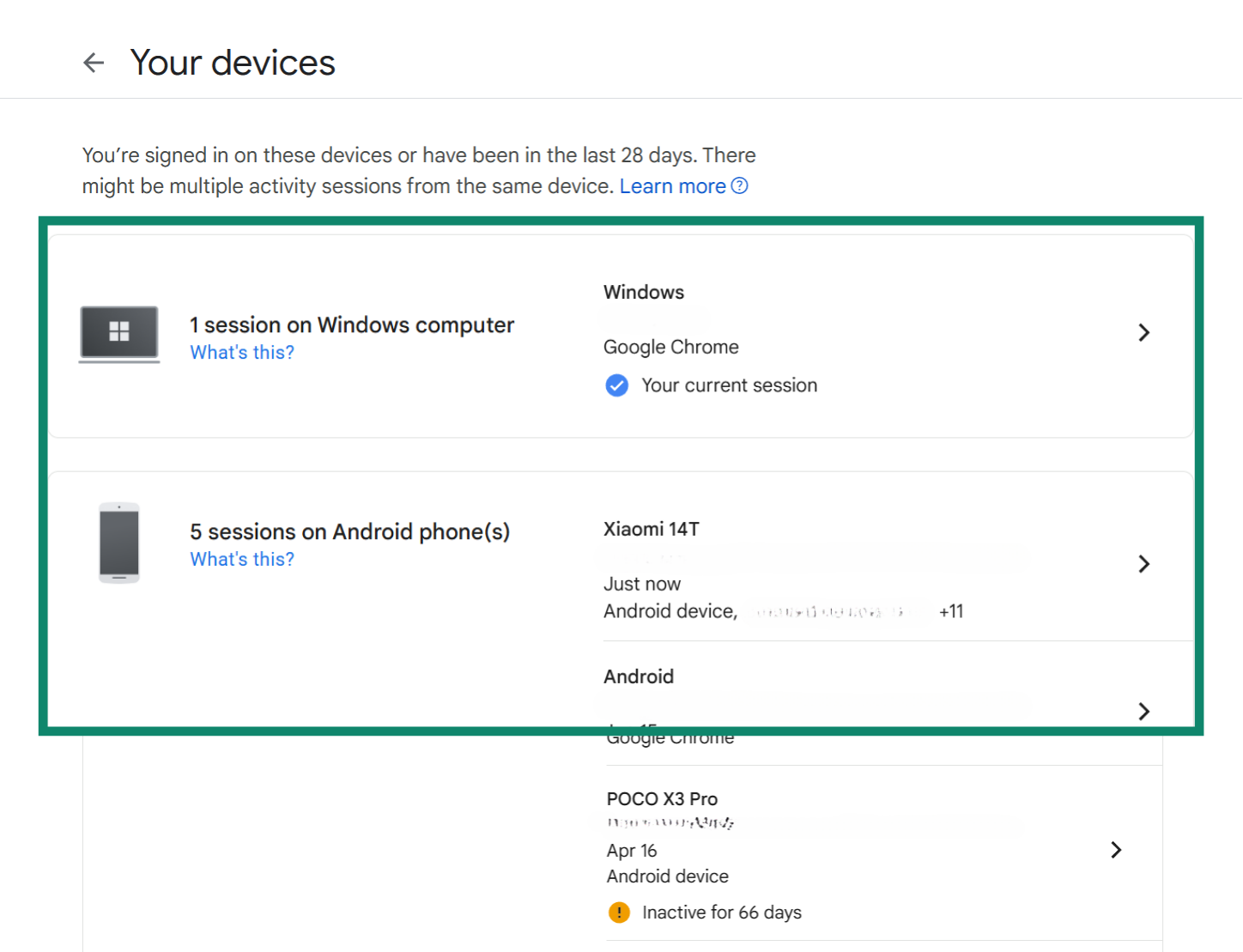Expand the Xiaomi 14T device details
Viewport: 1243px width, 952px height.
(1143, 564)
